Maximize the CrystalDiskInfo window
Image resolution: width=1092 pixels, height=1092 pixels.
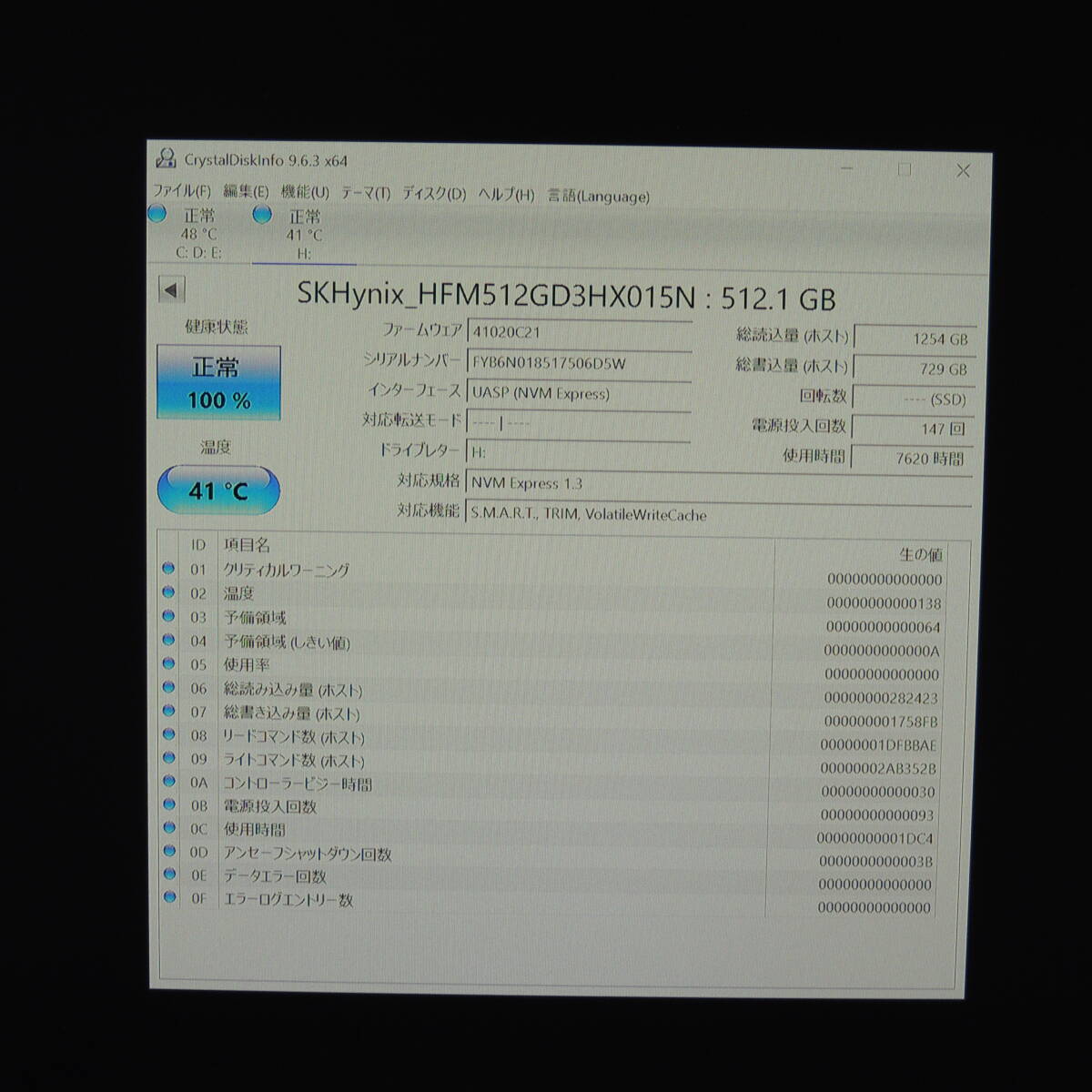pos(905,169)
